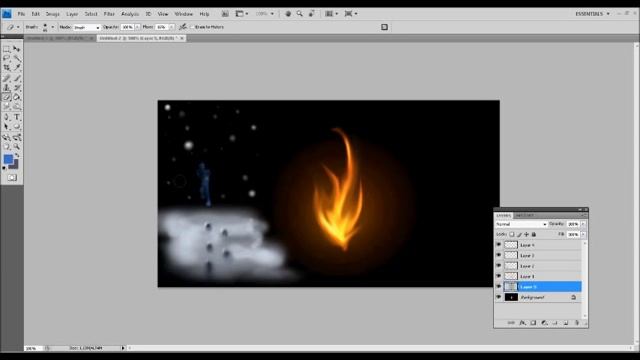Delete layer with trash icon
640x360 pixels.
(577, 323)
